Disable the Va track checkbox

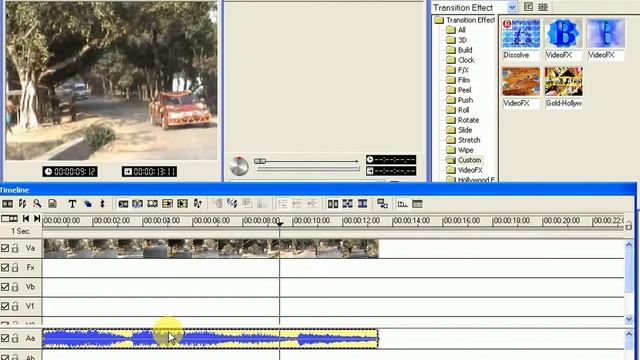5,248
